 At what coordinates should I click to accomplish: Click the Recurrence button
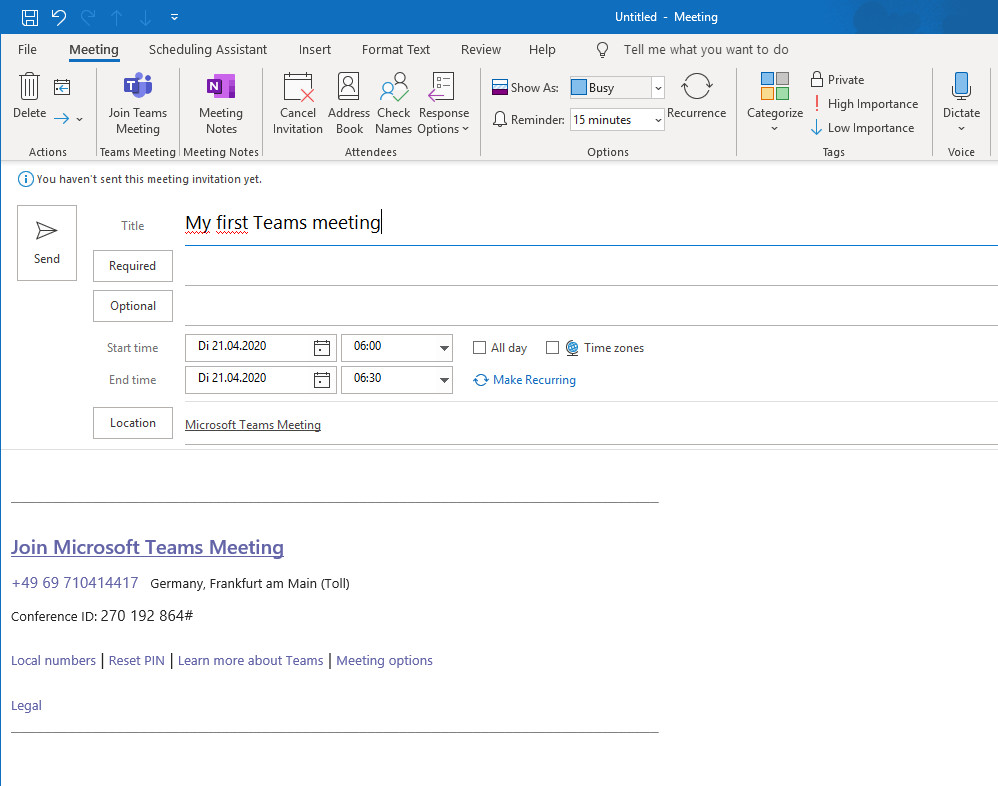(696, 95)
